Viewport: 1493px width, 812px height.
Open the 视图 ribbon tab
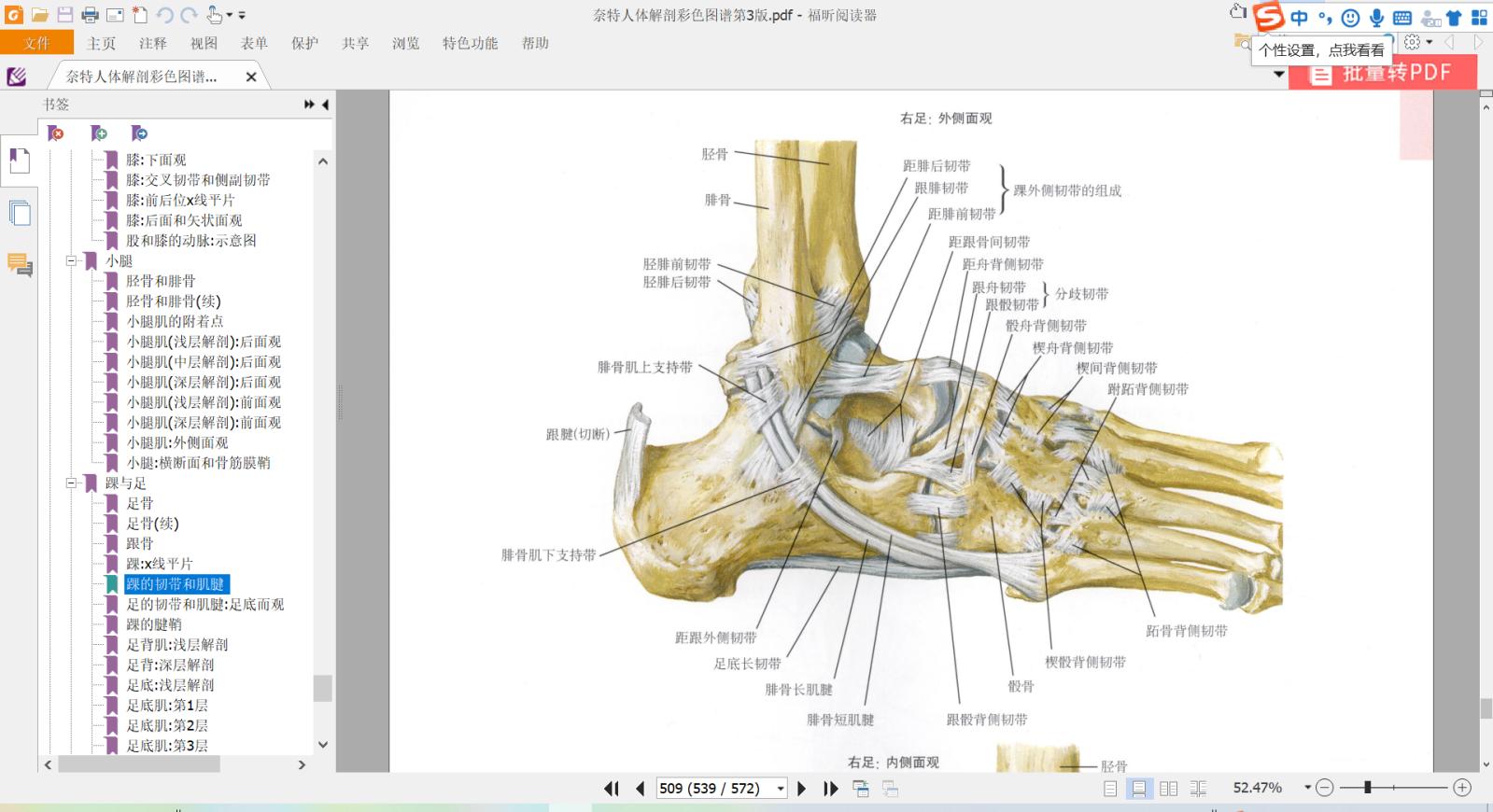click(x=204, y=43)
